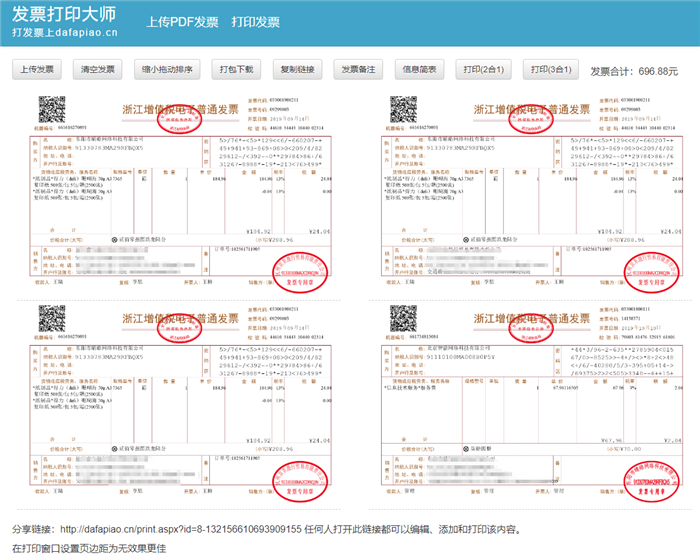Image resolution: width=700 pixels, height=560 pixels.
Task: Click the 发票专用章 red seal on bottom-right invoice
Action: point(651,481)
